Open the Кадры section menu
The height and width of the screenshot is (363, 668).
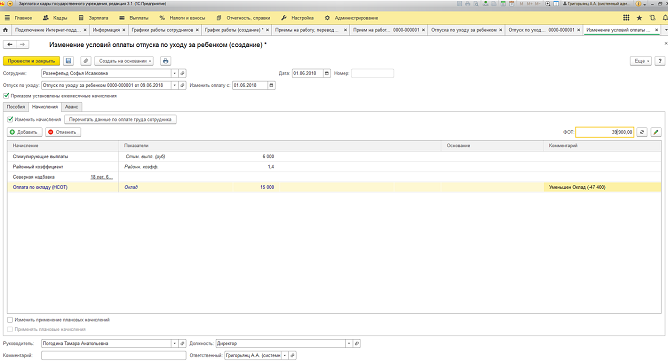[55, 18]
